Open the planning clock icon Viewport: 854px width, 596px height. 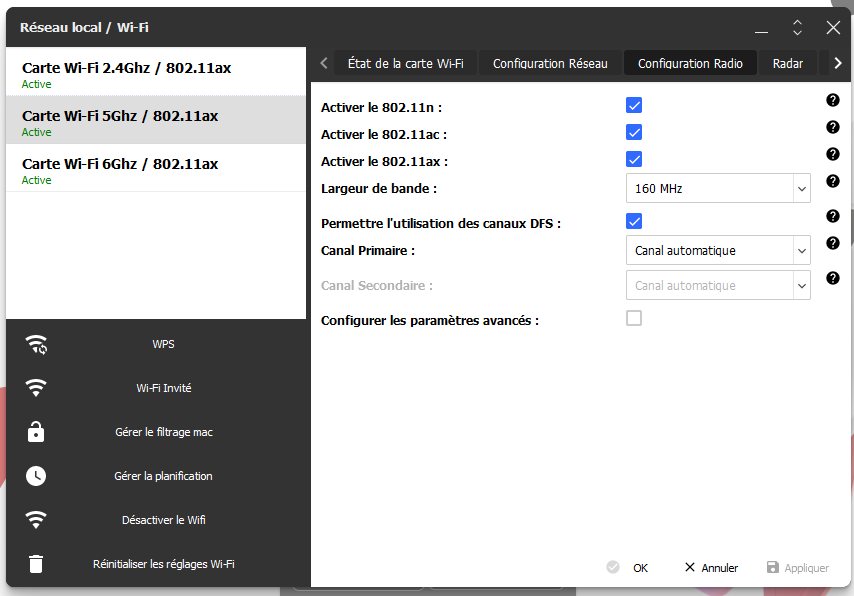pyautogui.click(x=36, y=476)
